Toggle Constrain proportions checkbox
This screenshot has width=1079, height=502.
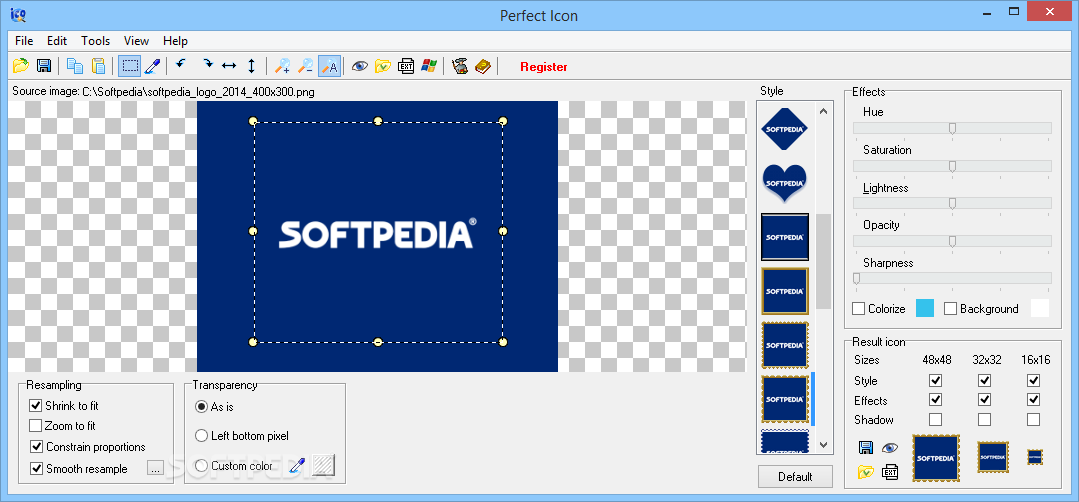pyautogui.click(x=36, y=447)
